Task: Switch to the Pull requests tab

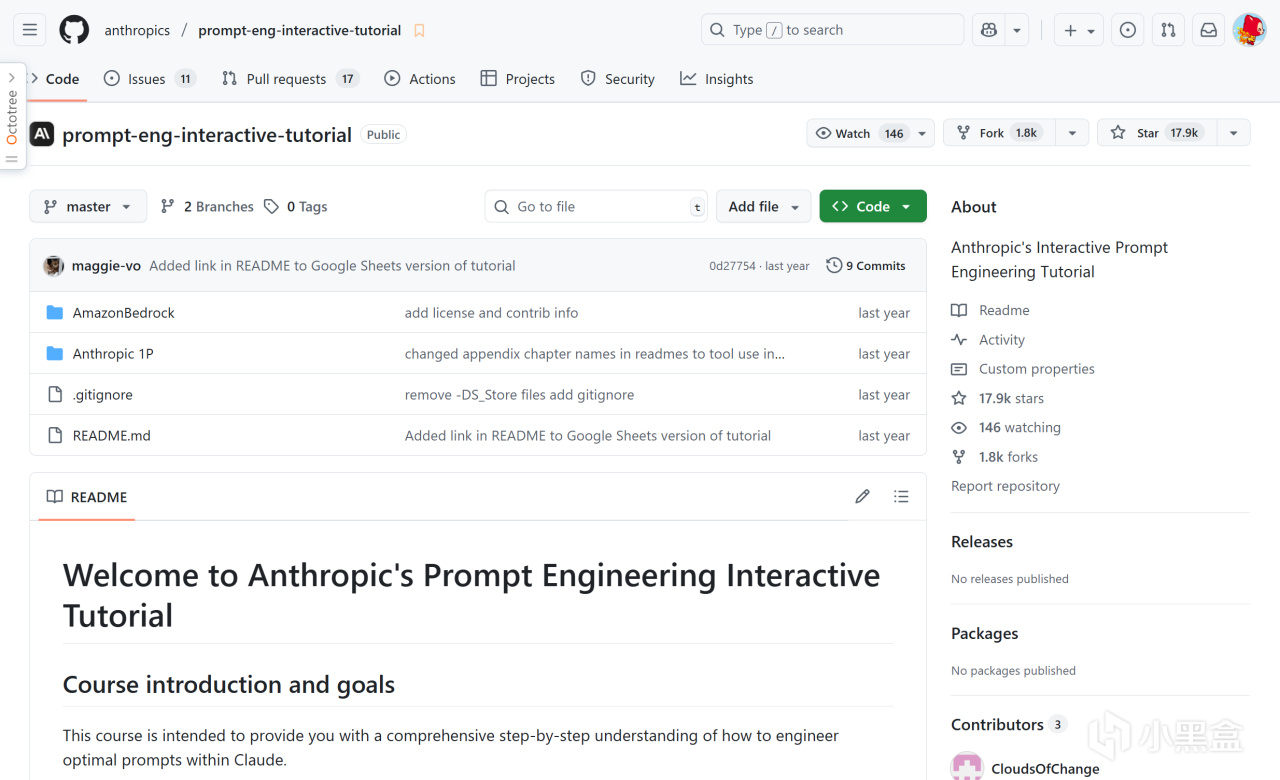Action: pyautogui.click(x=290, y=79)
